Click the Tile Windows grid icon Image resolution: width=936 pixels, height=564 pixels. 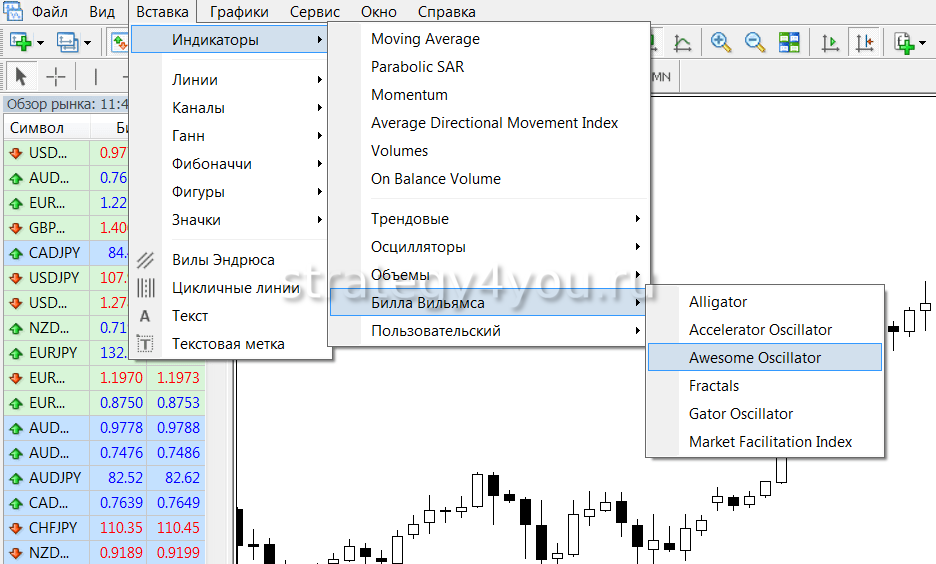tap(790, 42)
